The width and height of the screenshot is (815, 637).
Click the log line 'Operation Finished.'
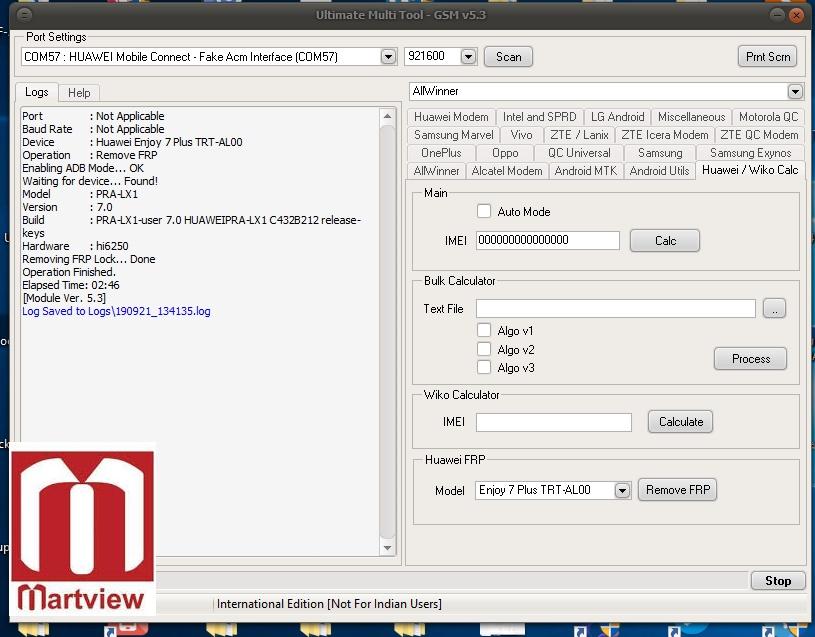click(x=69, y=272)
